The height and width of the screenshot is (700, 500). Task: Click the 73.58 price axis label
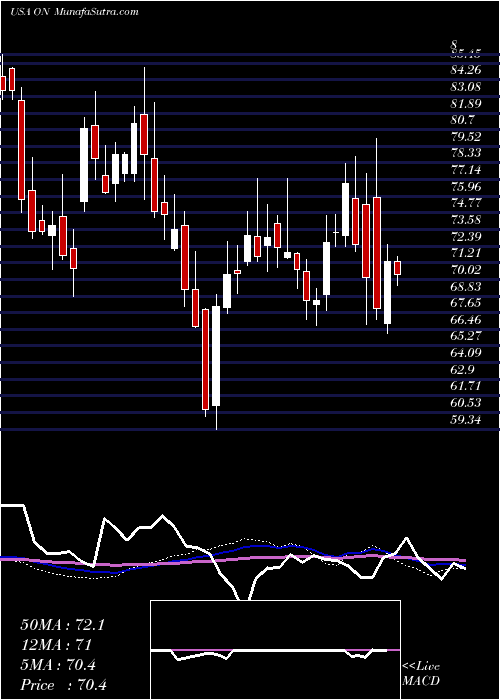pos(466,220)
